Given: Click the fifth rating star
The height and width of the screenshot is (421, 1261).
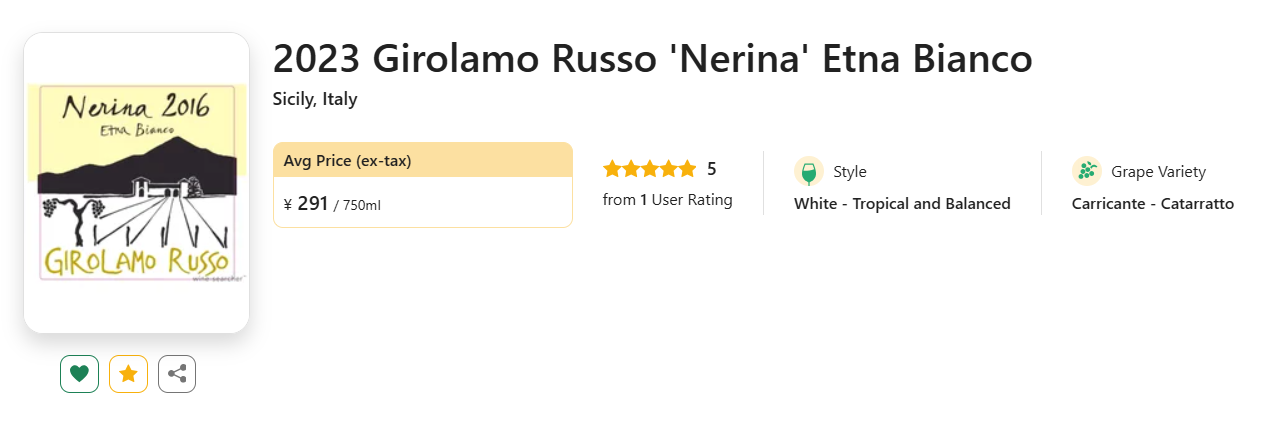Looking at the screenshot, I should coord(687,169).
